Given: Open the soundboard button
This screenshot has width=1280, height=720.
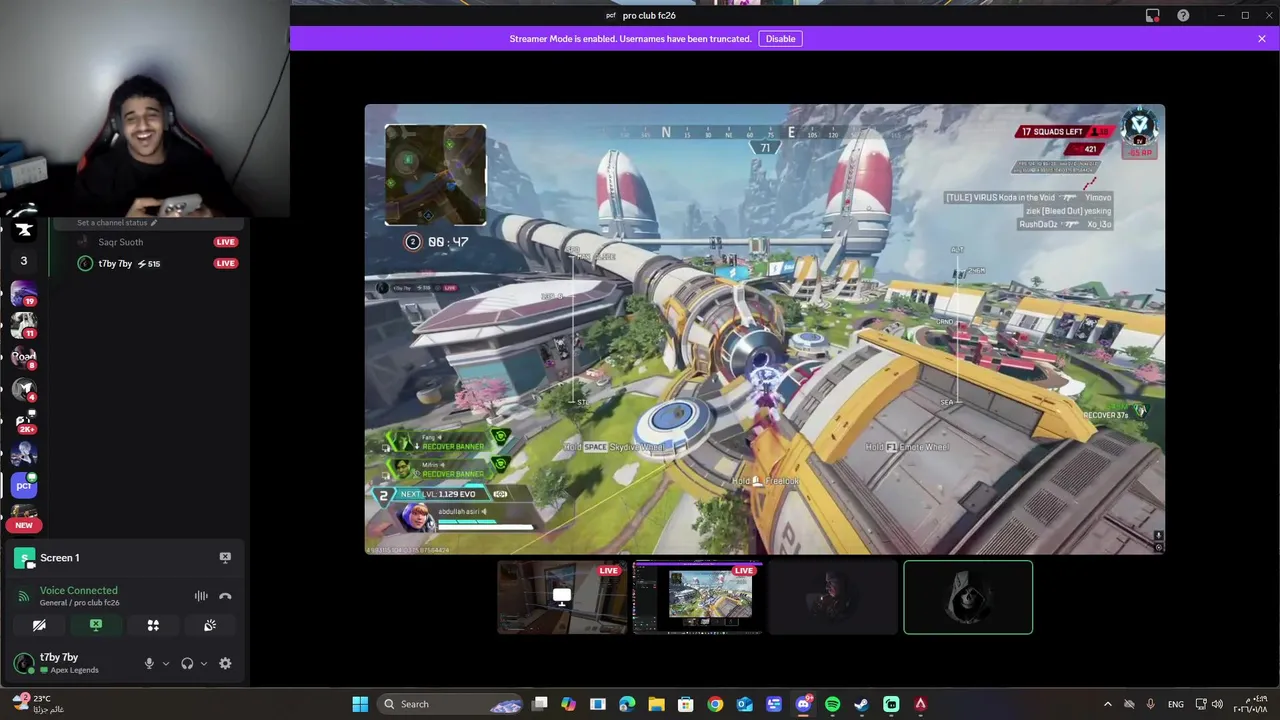Looking at the screenshot, I should coord(210,625).
